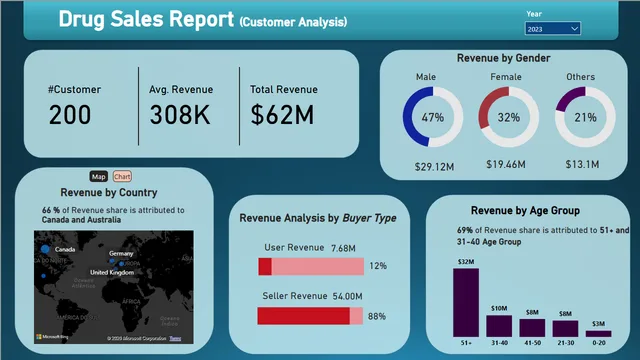Click the 88% Seller Revenue label
Viewport: 640px width, 360px height.
click(x=377, y=316)
